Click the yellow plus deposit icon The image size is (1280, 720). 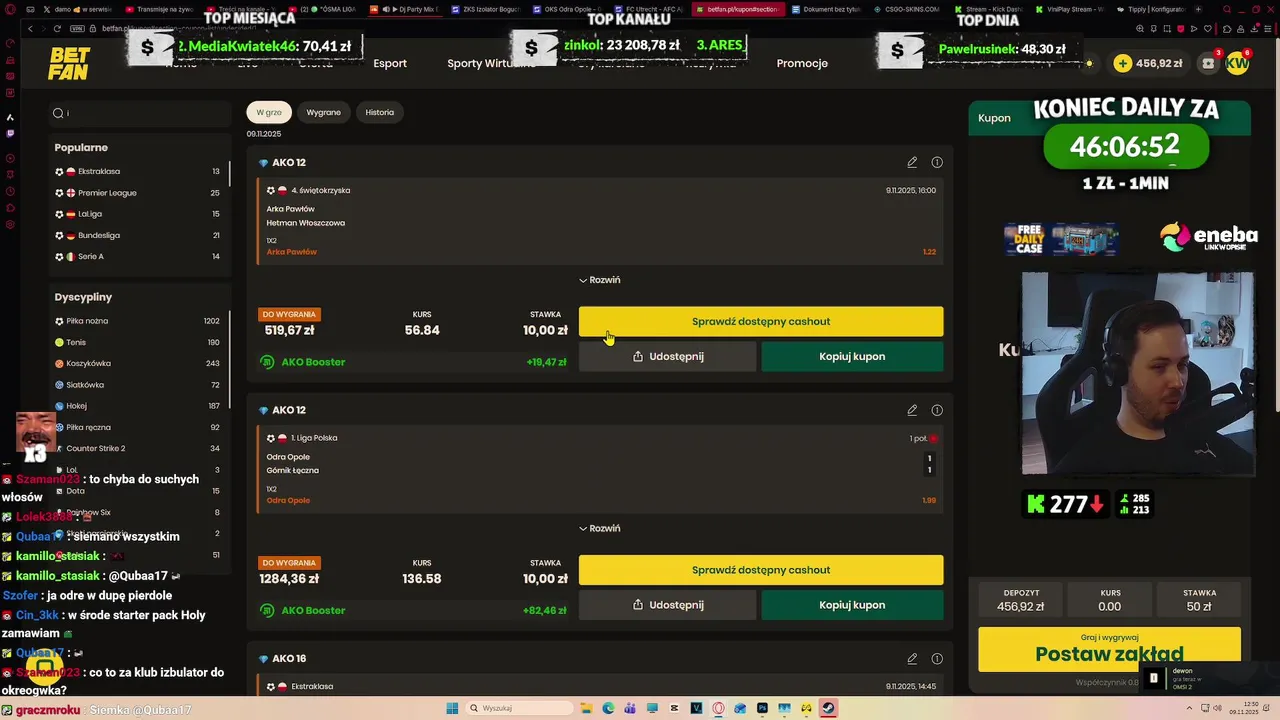tap(1123, 63)
